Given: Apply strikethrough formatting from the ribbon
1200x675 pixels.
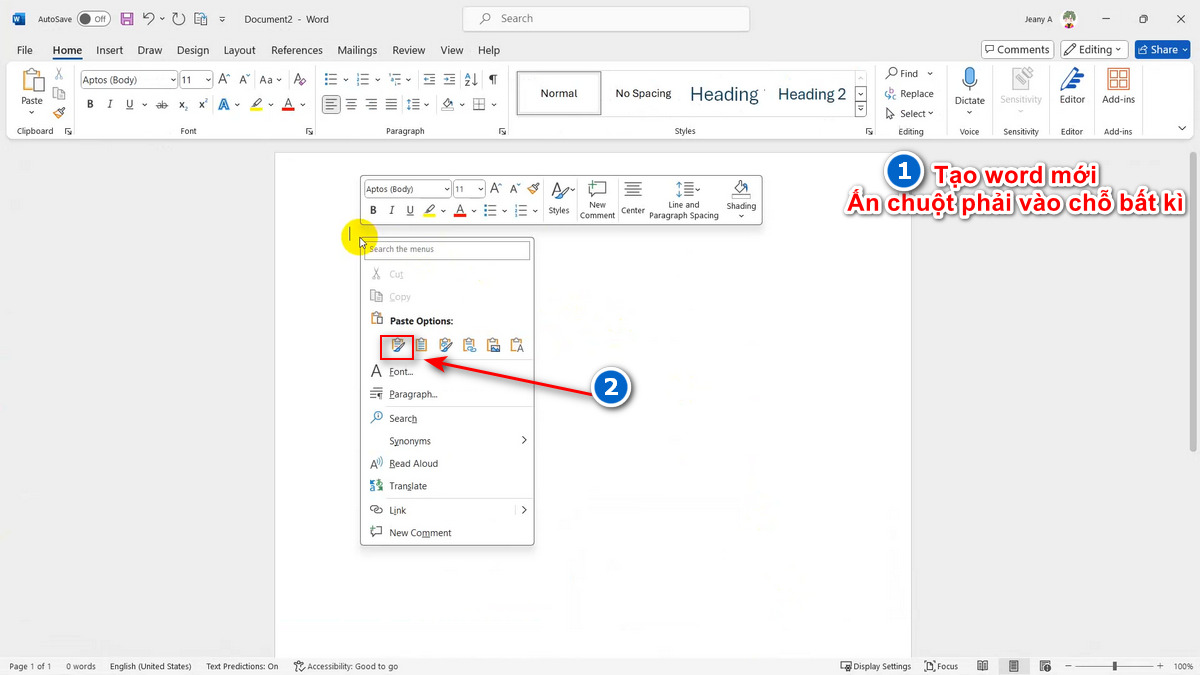Looking at the screenshot, I should [x=163, y=104].
